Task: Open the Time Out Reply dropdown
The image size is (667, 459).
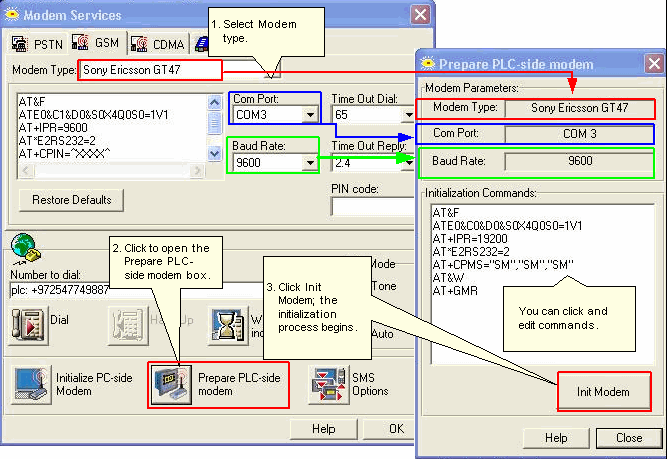Action: coord(409,163)
